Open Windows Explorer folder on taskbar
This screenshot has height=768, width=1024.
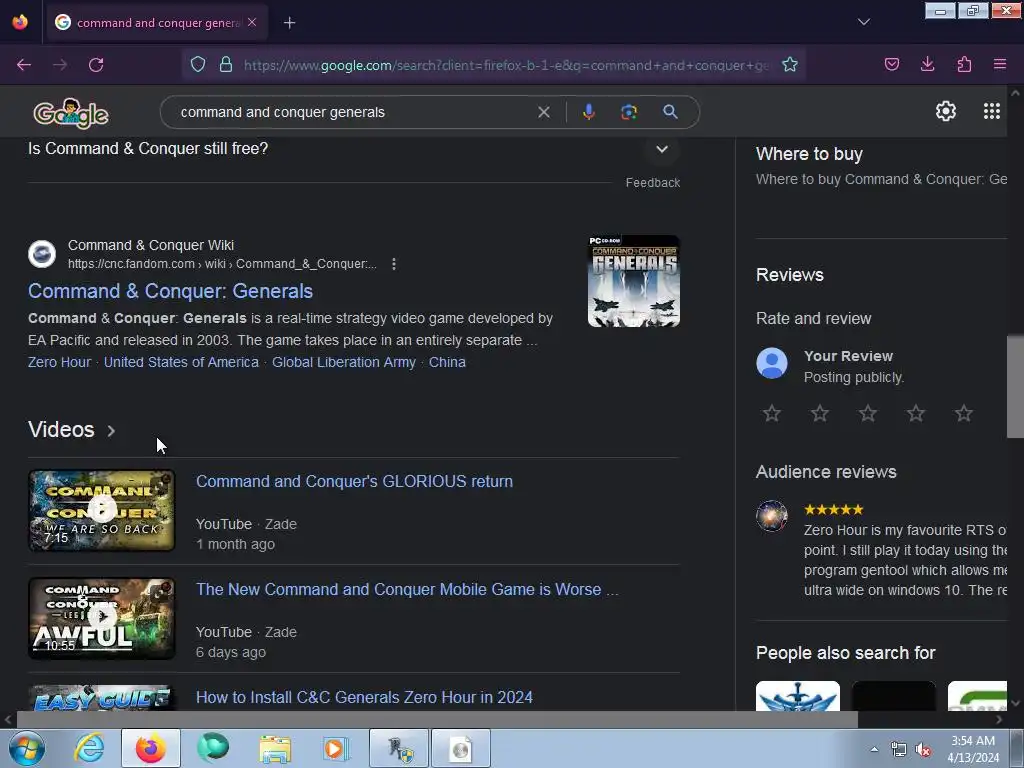coord(275,748)
